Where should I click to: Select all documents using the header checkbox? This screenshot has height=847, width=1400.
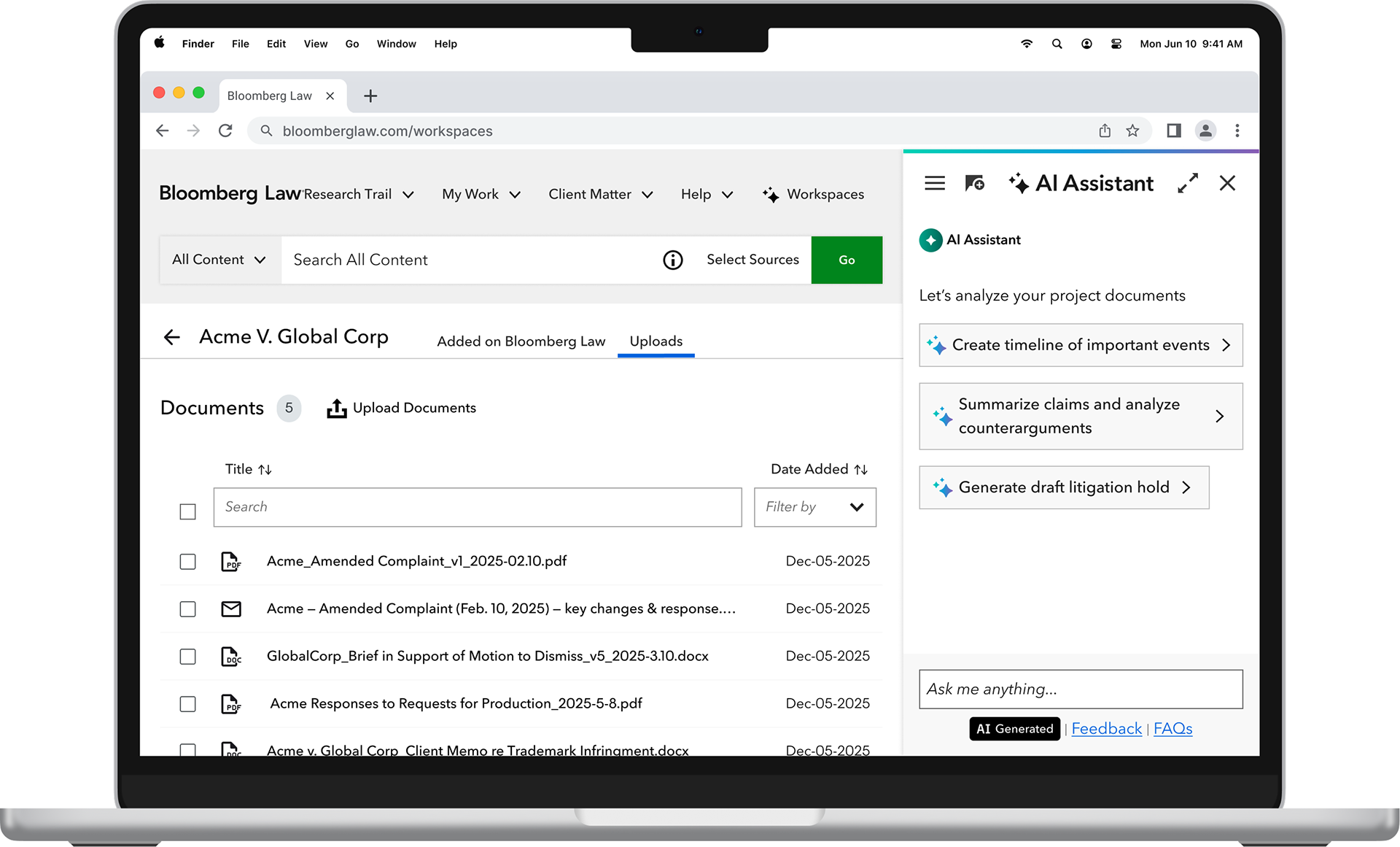click(187, 511)
